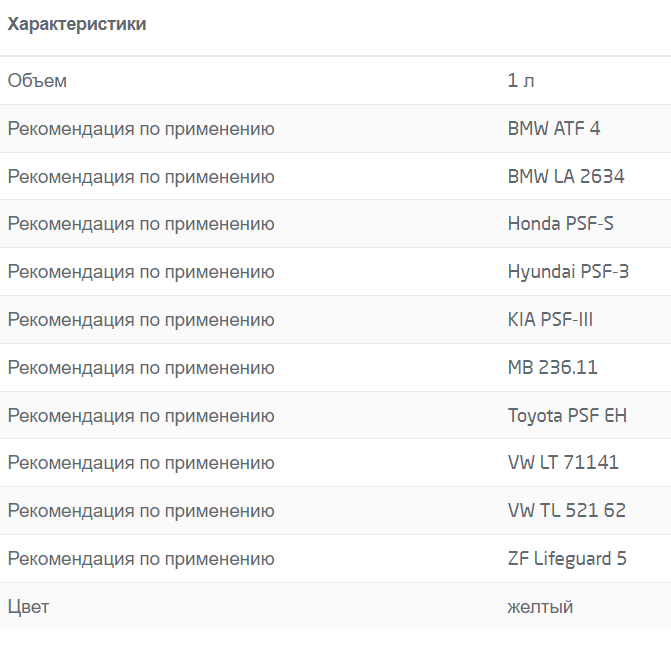Image resolution: width=671 pixels, height=648 pixels.
Task: Click the Hyundai PSF-3 value
Action: tap(568, 272)
